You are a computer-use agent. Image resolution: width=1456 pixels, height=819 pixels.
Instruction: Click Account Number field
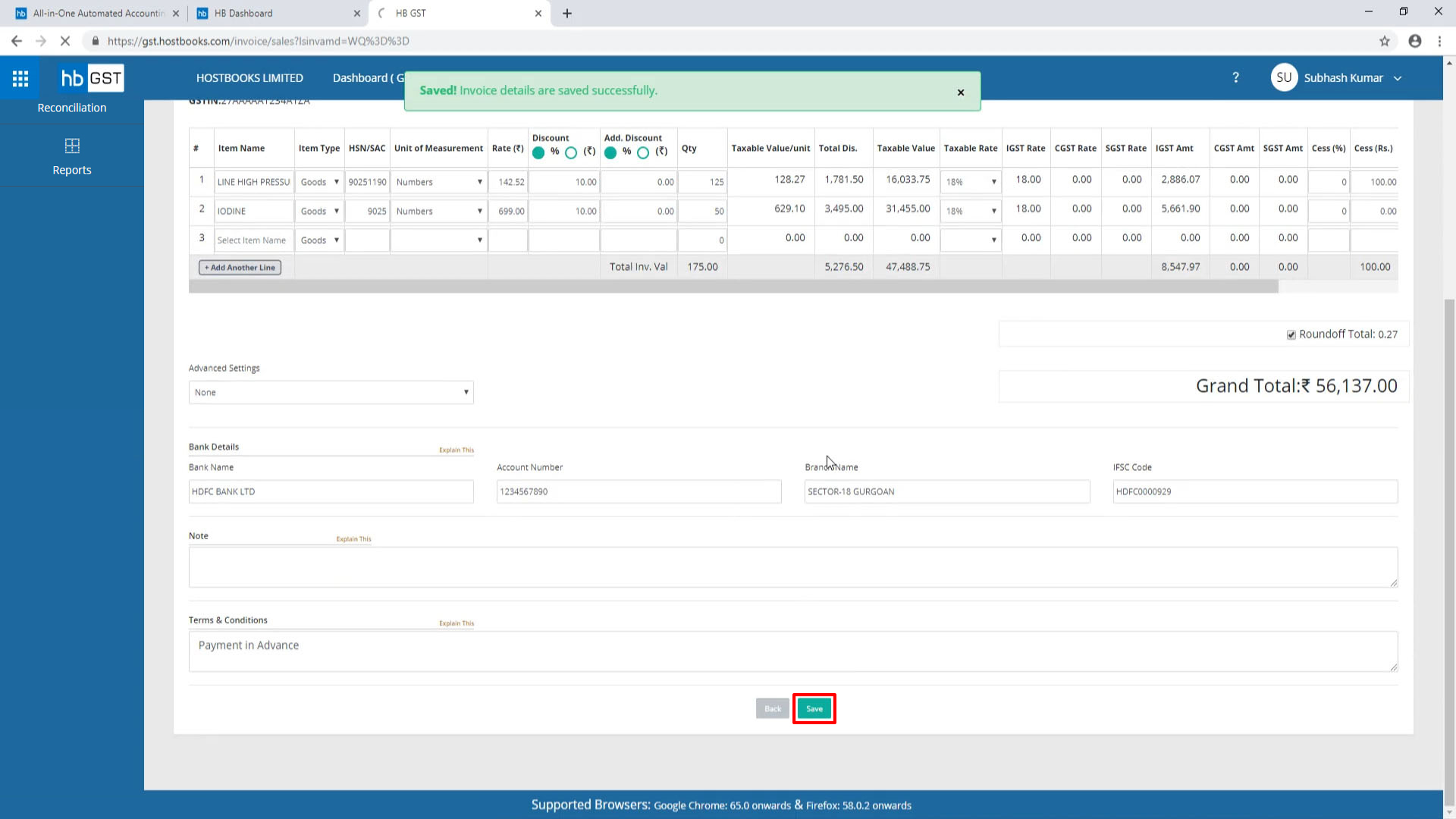(639, 491)
